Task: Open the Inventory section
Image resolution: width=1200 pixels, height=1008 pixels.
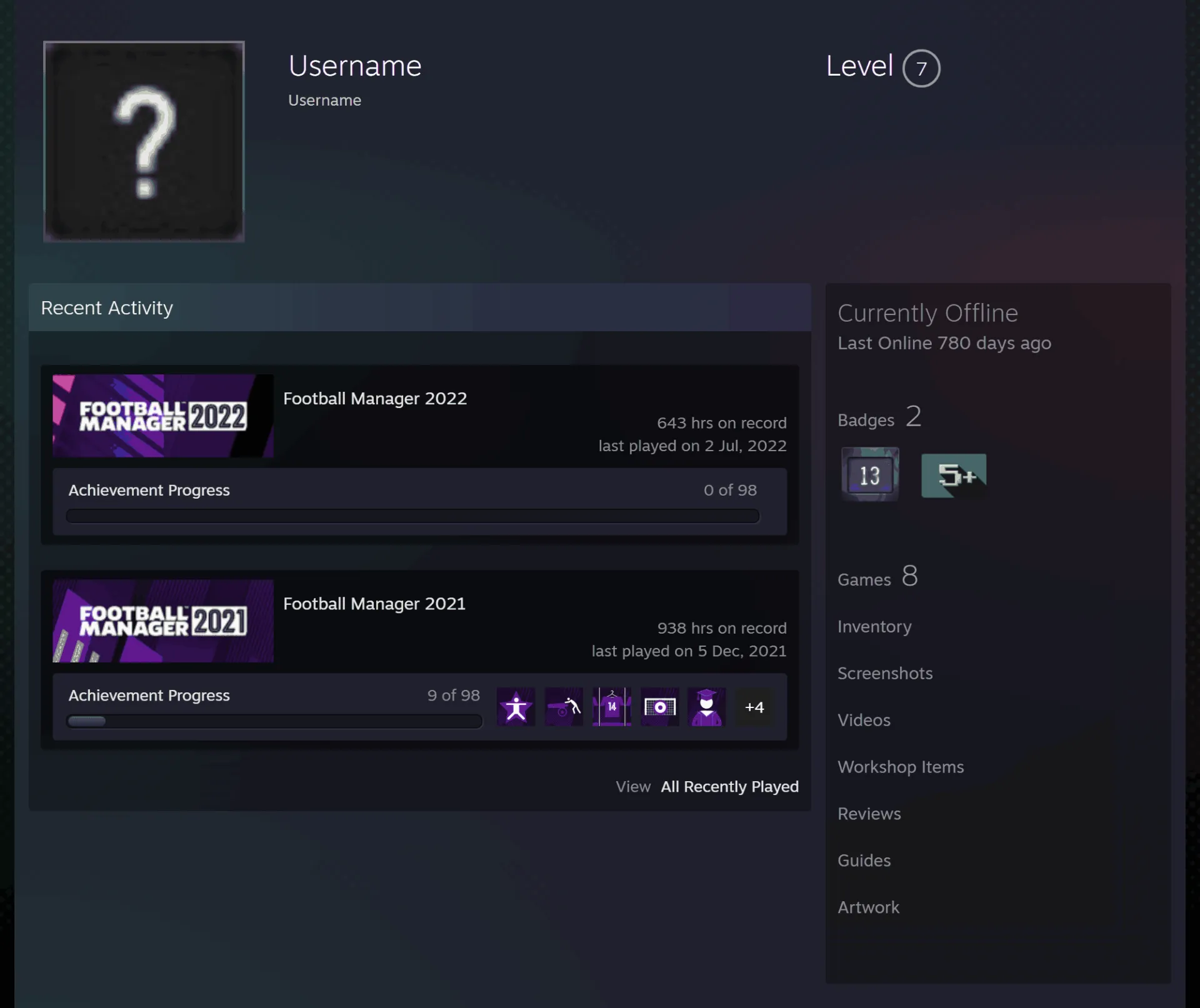Action: coord(874,626)
